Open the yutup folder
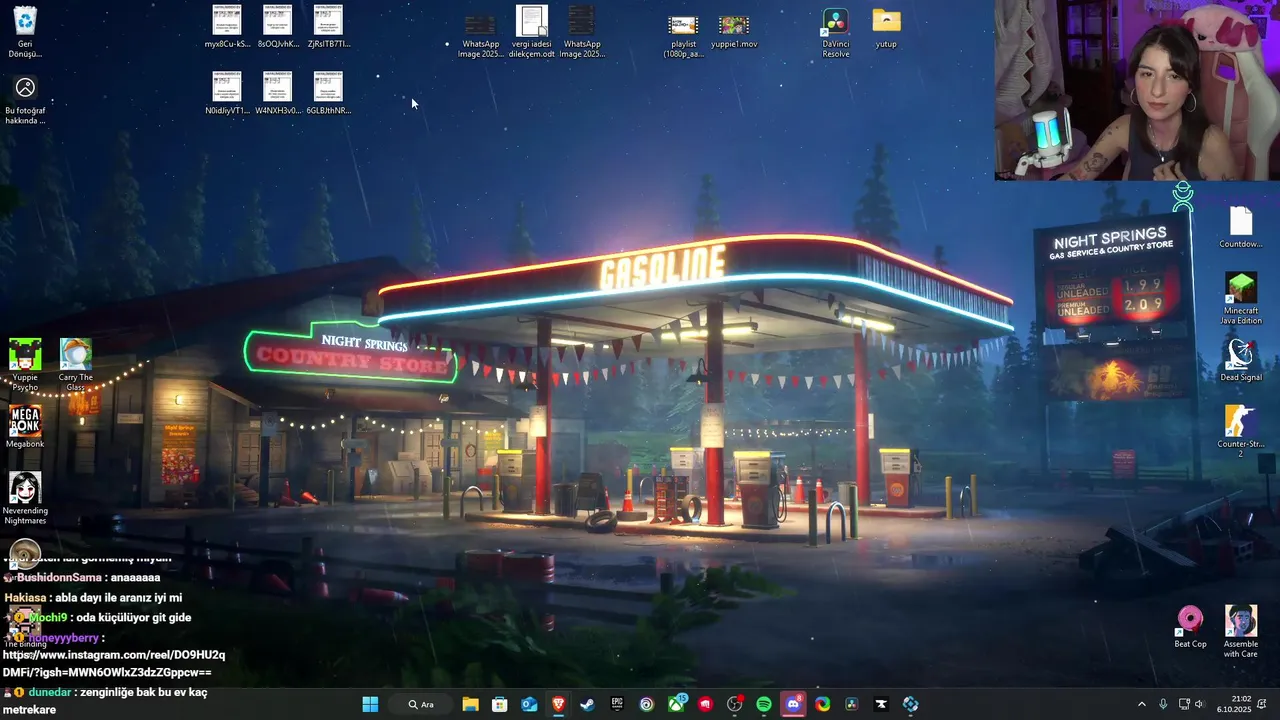The height and width of the screenshot is (720, 1280). (x=886, y=28)
